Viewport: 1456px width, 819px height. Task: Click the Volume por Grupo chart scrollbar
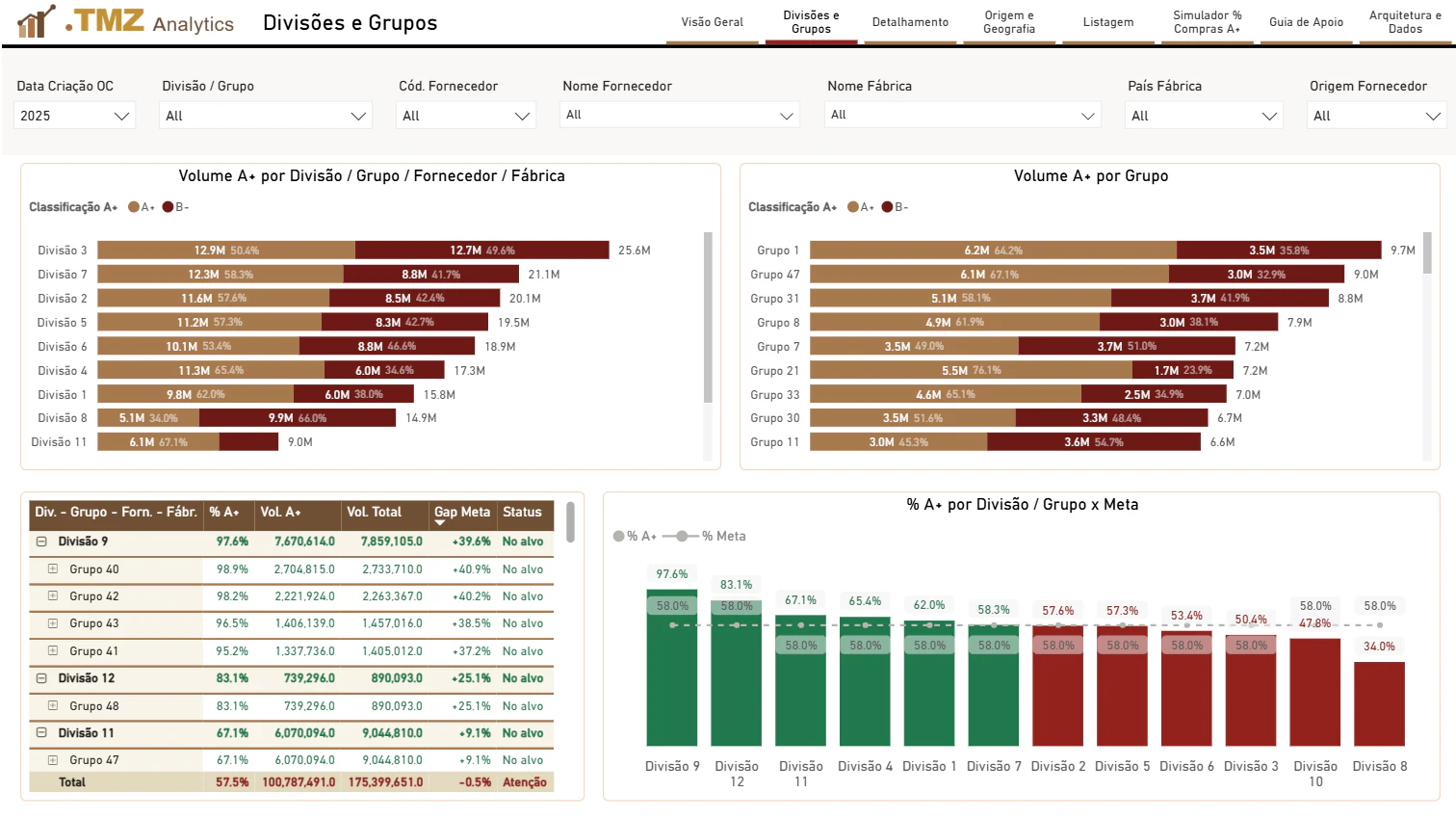click(1427, 252)
